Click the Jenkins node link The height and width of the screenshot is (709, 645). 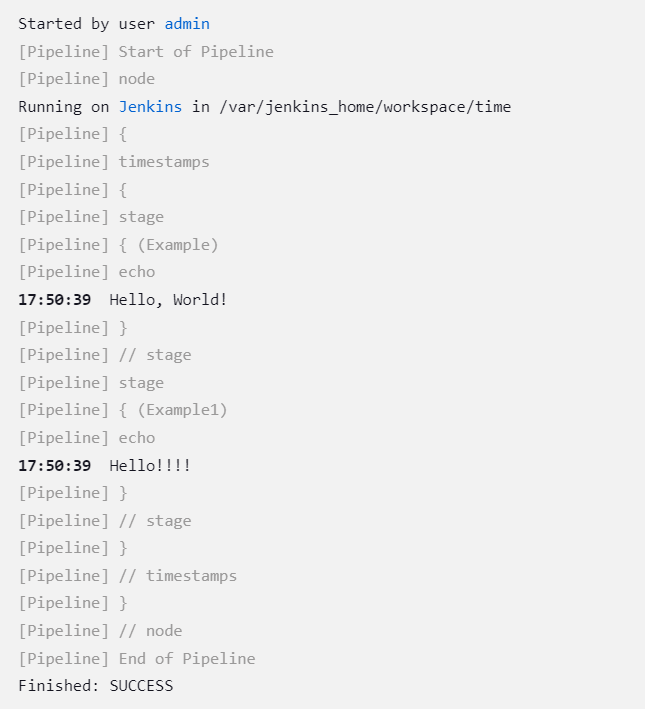click(x=150, y=107)
